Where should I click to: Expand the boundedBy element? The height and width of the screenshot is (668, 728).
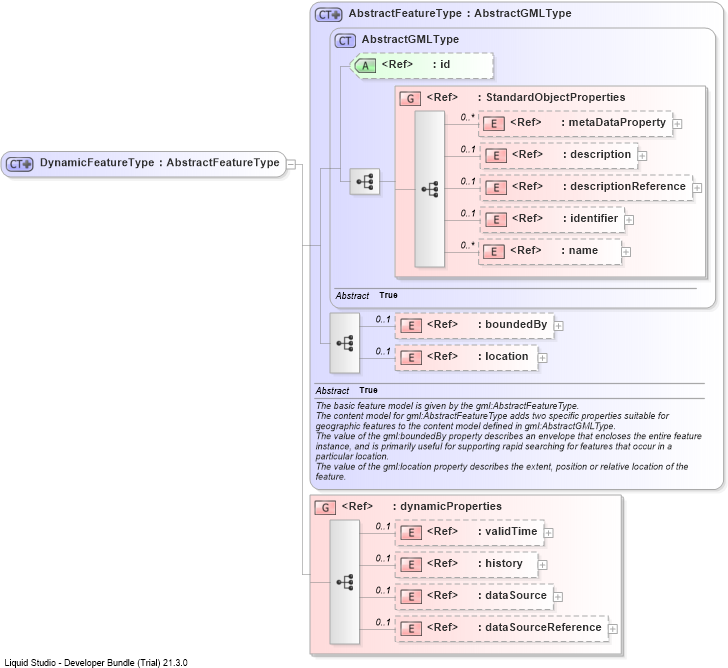click(x=559, y=326)
